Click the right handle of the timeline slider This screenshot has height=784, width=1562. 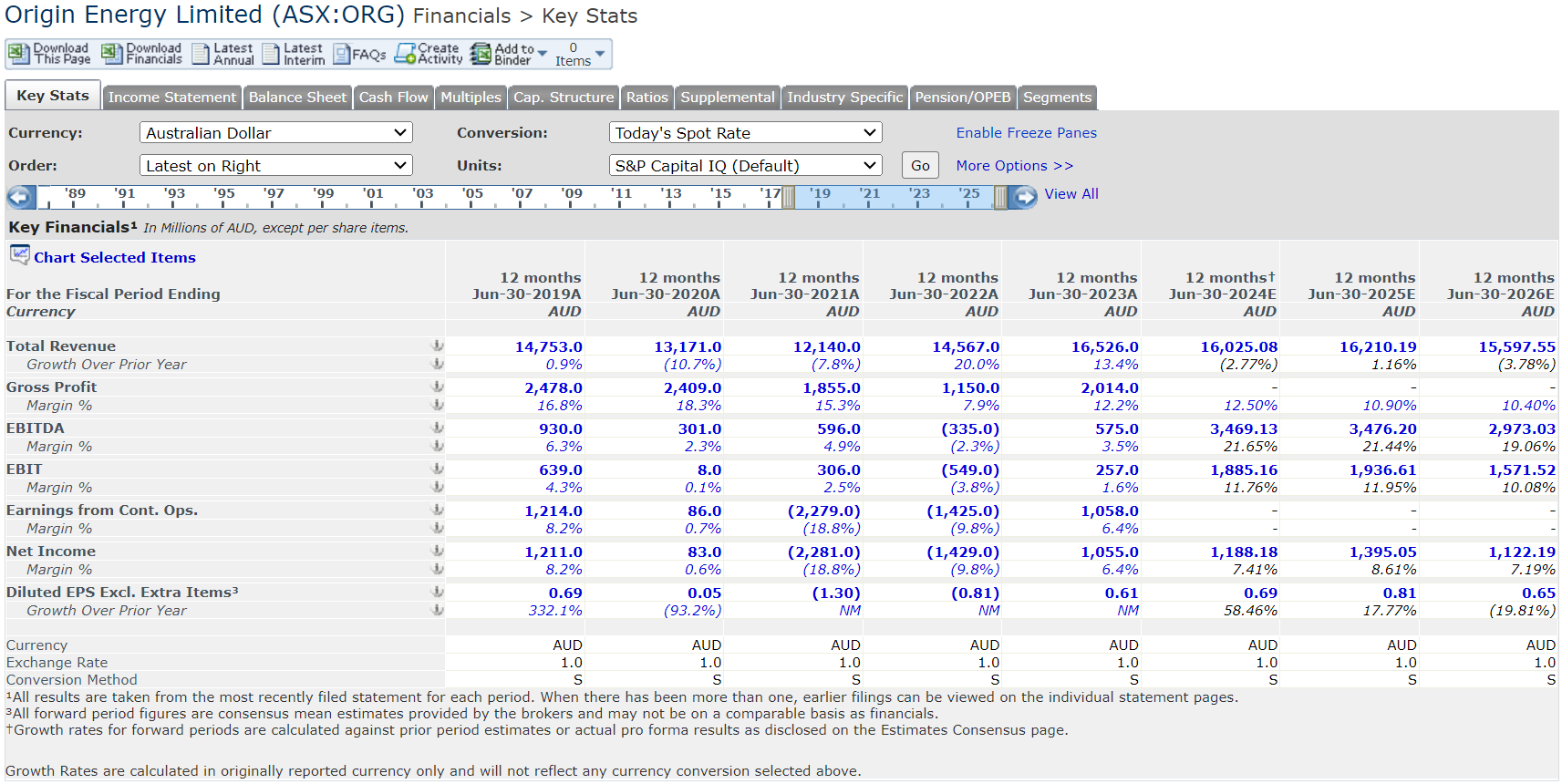click(x=1000, y=197)
